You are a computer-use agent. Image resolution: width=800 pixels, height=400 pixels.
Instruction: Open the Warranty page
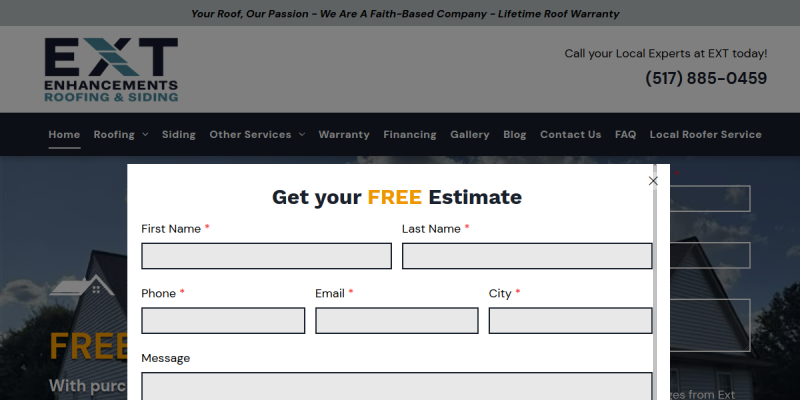point(344,135)
